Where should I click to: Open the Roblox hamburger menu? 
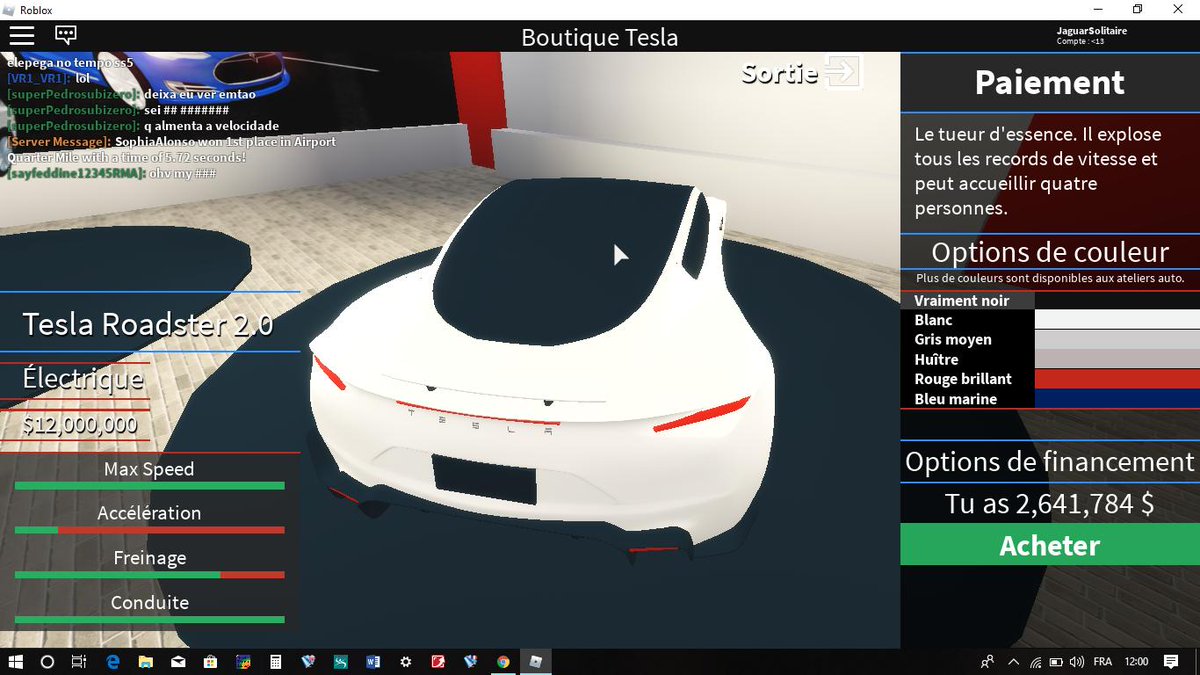coord(21,35)
